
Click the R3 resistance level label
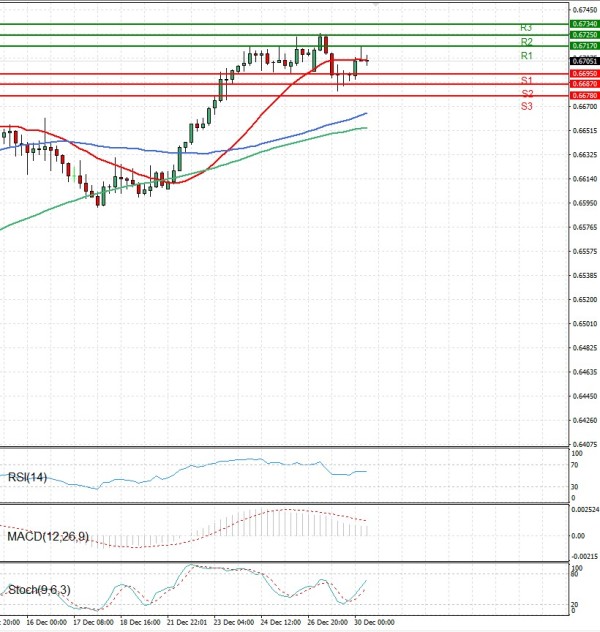click(x=526, y=28)
